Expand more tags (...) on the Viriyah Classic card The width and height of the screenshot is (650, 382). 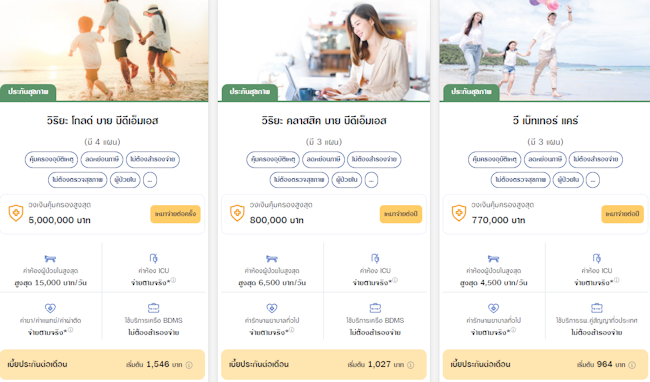pyautogui.click(x=371, y=180)
